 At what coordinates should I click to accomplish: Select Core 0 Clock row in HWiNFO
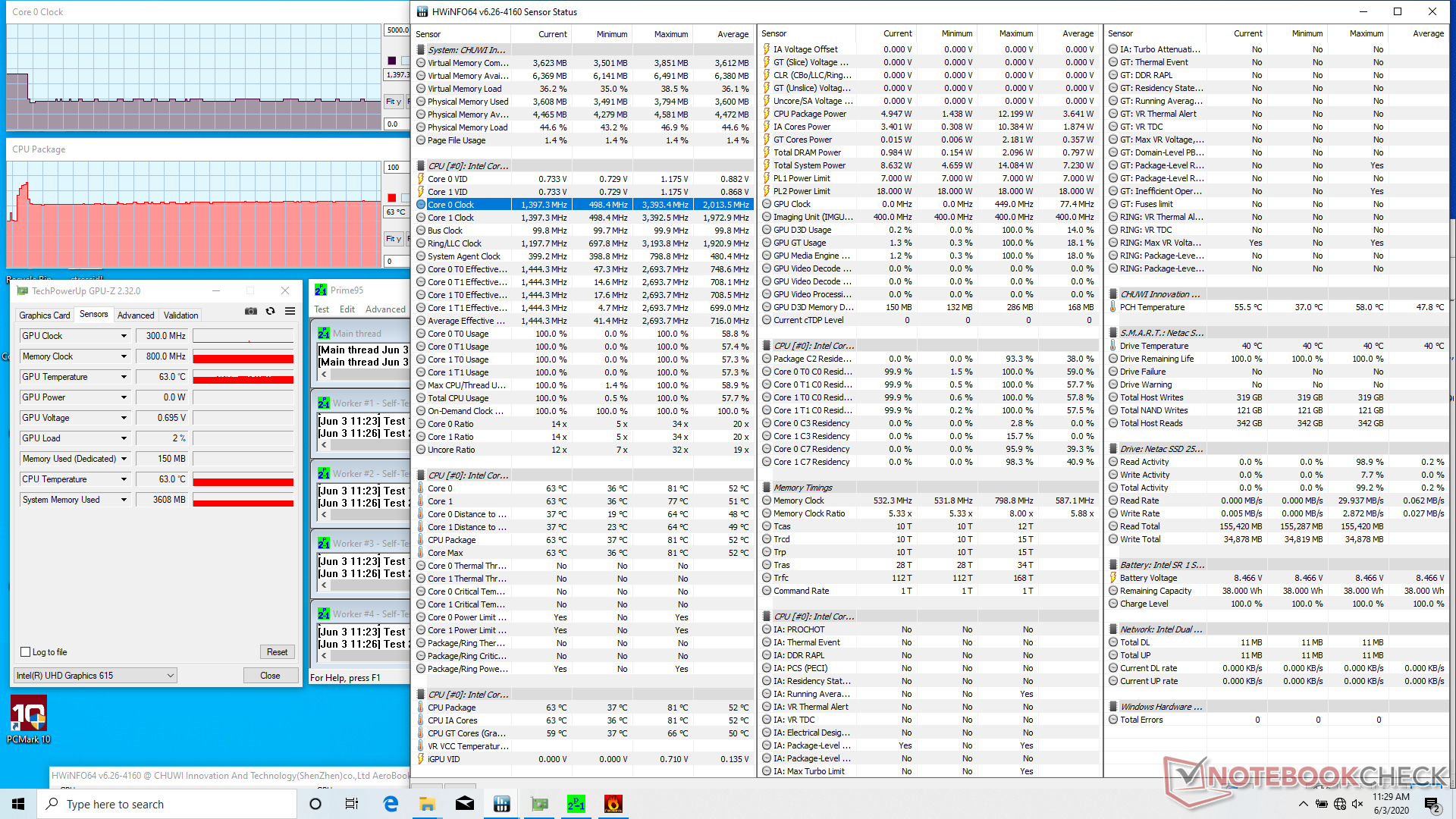point(583,205)
